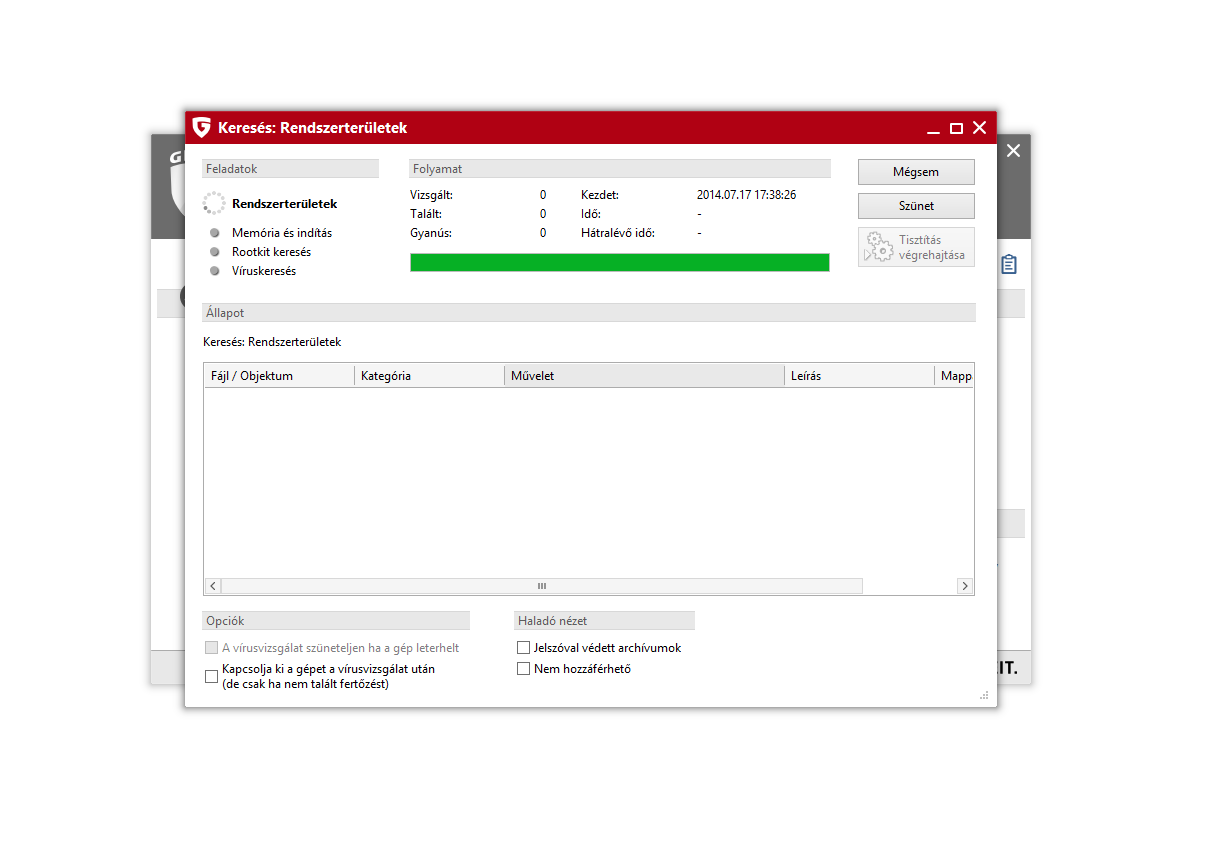Click the right arrow of the horizontal scrollbar

pyautogui.click(x=965, y=586)
